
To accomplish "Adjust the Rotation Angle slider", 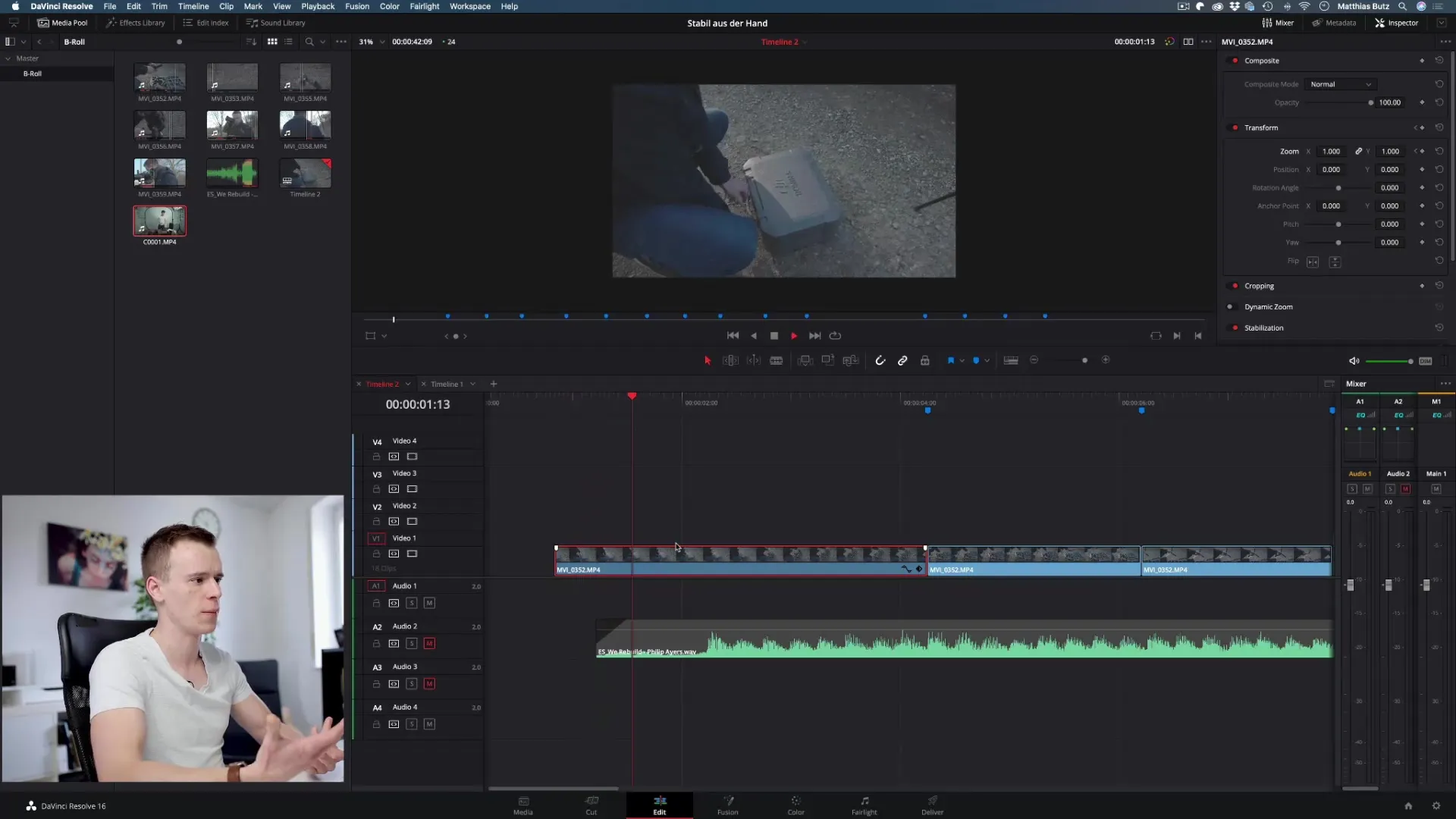I will click(1338, 188).
